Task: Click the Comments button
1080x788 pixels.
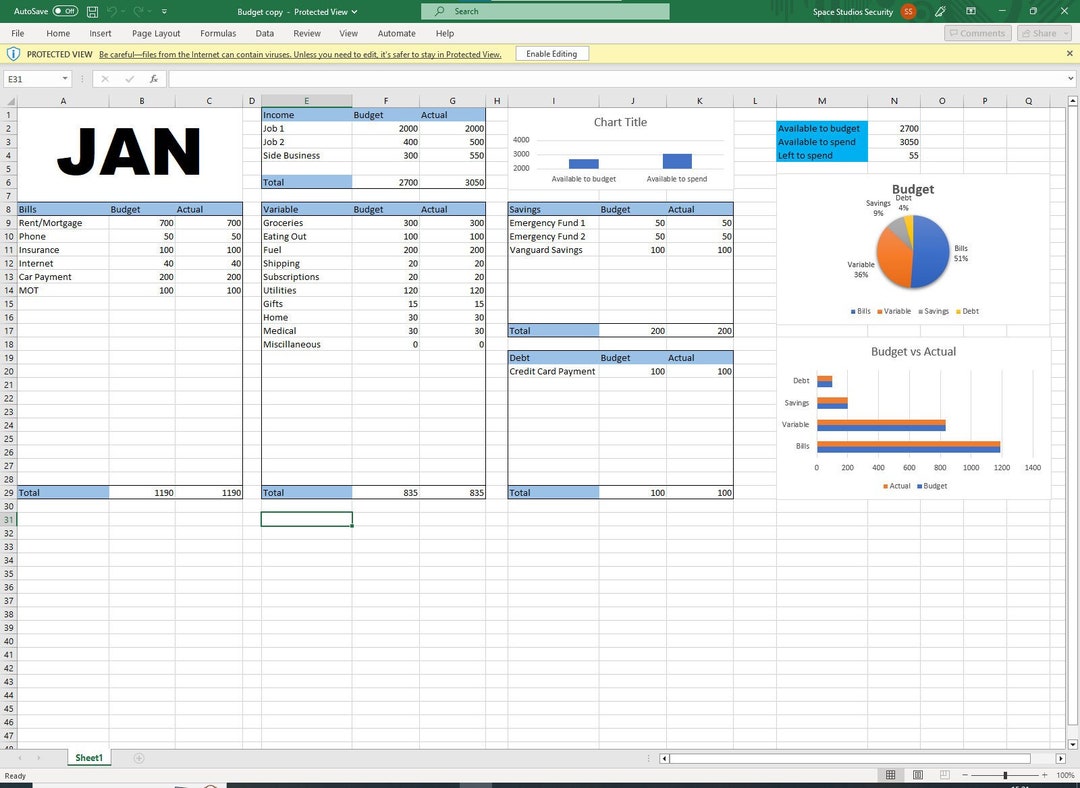Action: click(977, 33)
